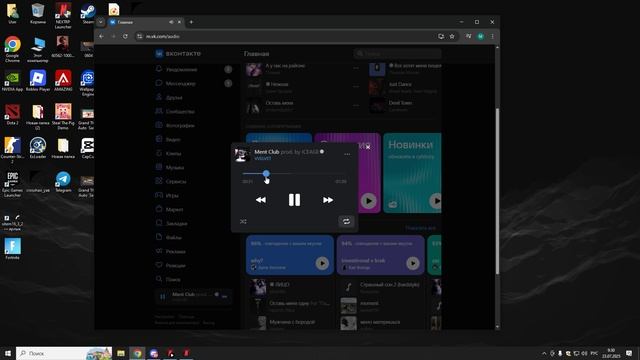Click the Музыка sidebar icon
This screenshot has height=360, width=640.
click(159, 167)
